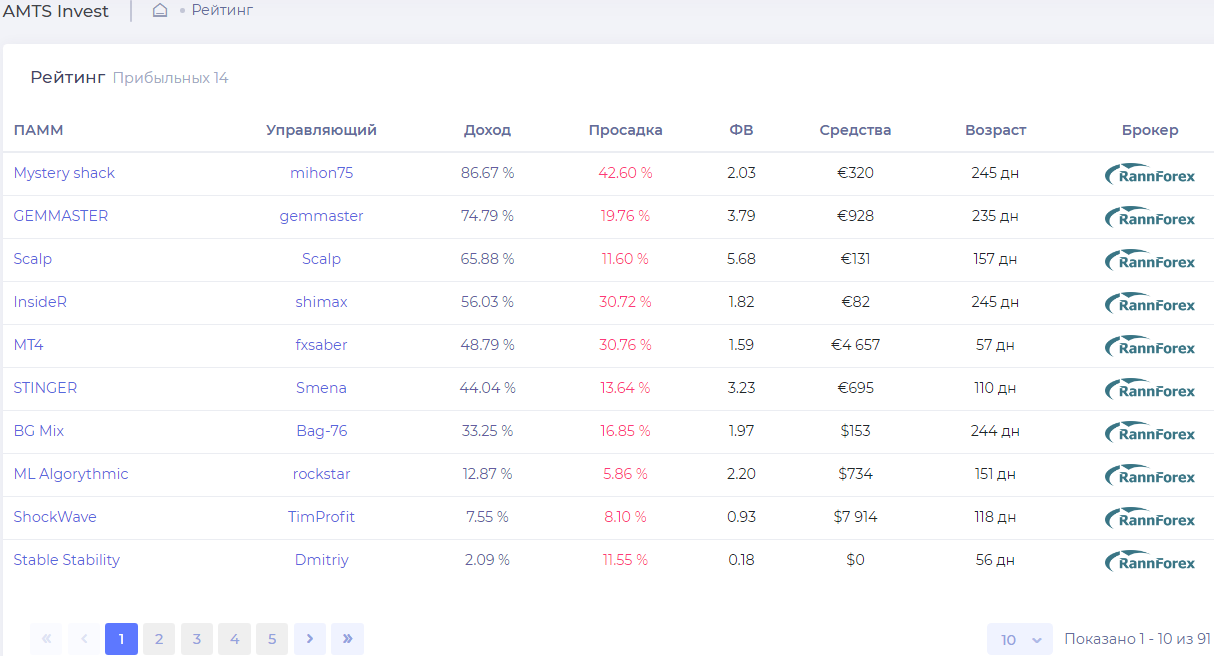Image resolution: width=1214 pixels, height=656 pixels.
Task: Open the GEMMASTER PAMM account link
Action: (61, 216)
